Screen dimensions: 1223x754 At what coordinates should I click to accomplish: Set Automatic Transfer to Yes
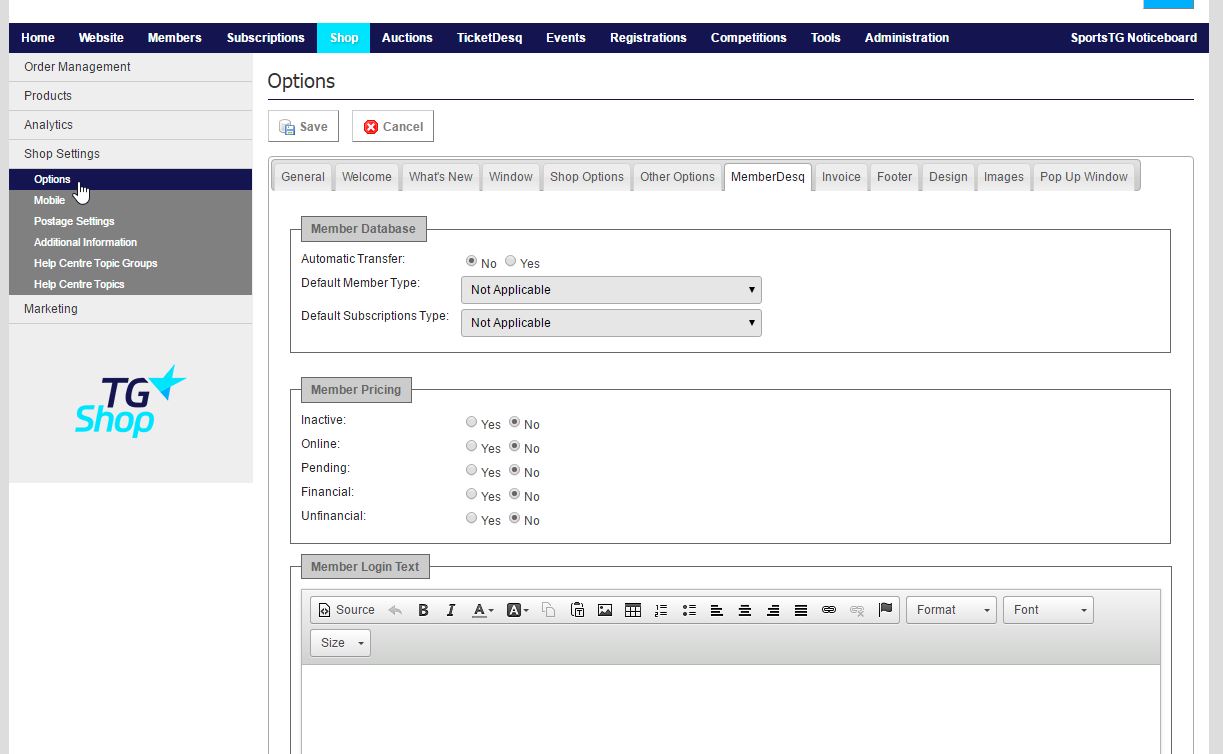point(511,262)
